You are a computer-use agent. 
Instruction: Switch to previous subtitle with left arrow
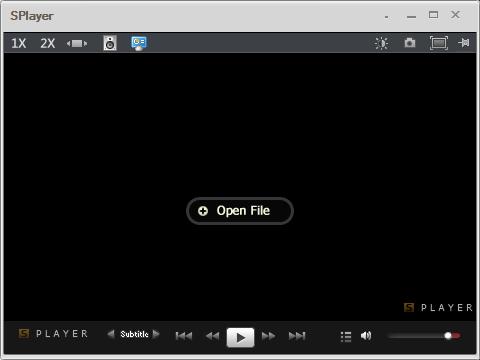[x=111, y=334]
